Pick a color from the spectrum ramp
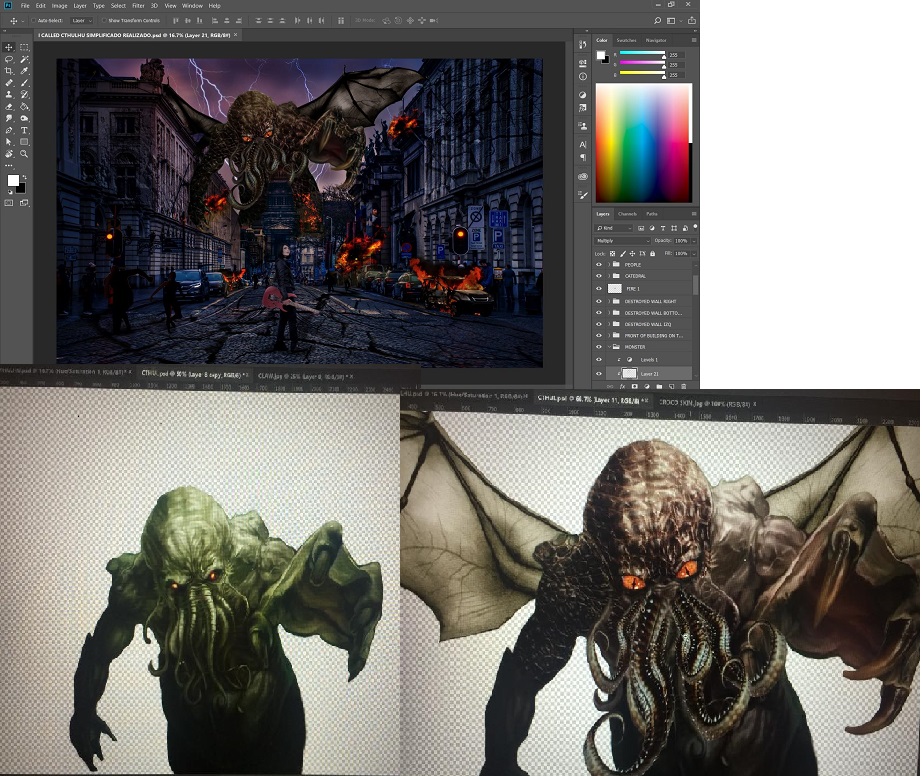The height and width of the screenshot is (776, 922). 644,143
